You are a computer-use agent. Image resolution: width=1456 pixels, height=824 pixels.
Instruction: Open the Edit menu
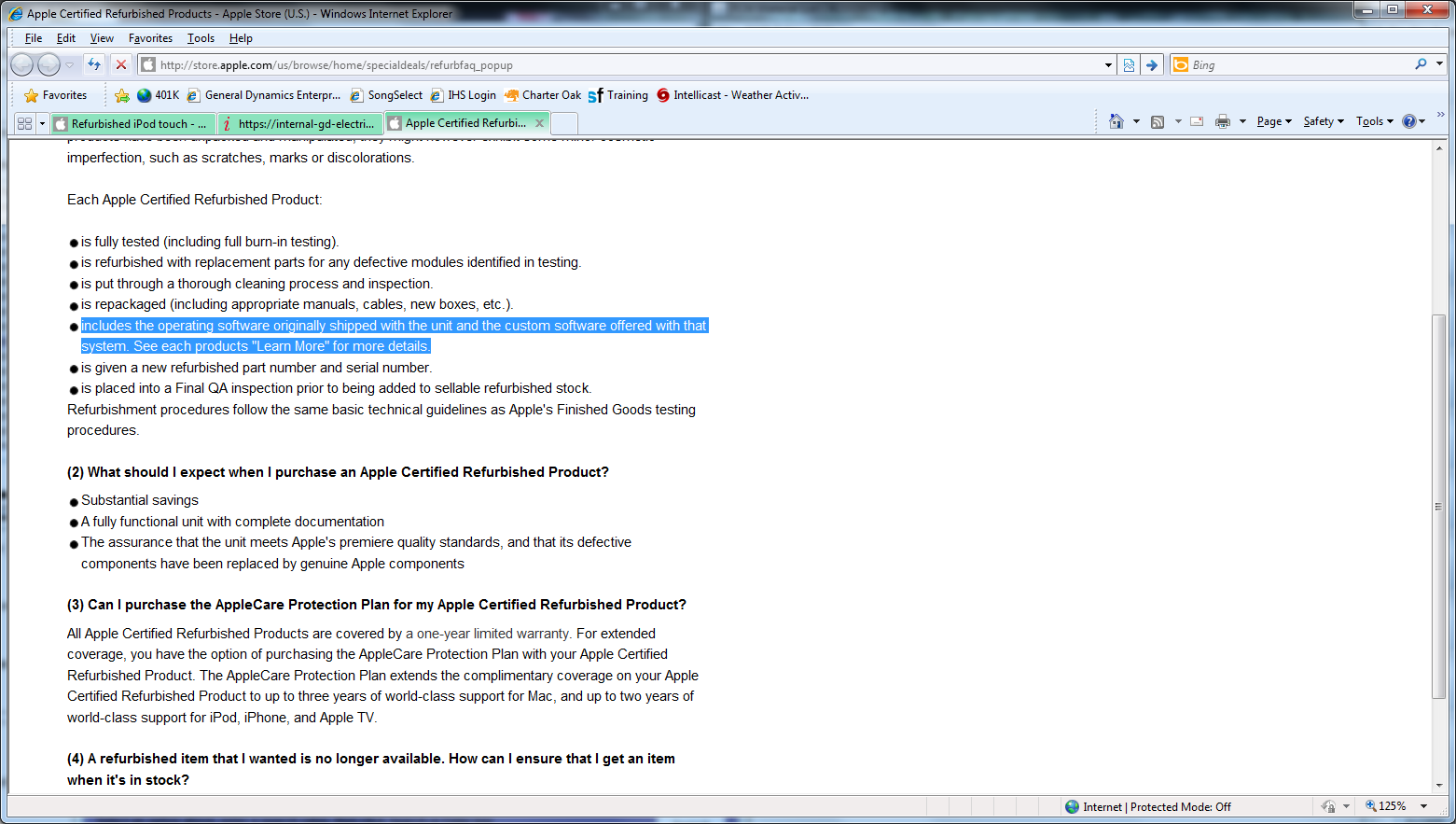(66, 38)
